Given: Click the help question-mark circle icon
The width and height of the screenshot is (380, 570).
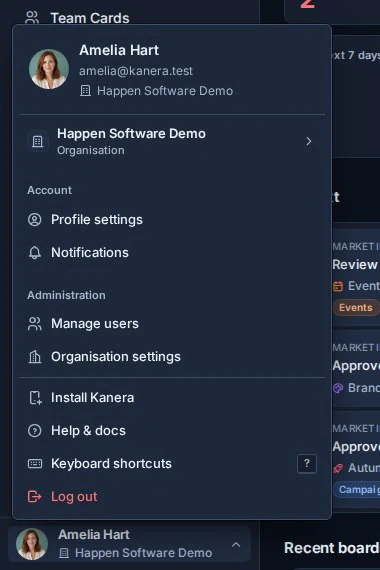Looking at the screenshot, I should coord(35,431).
